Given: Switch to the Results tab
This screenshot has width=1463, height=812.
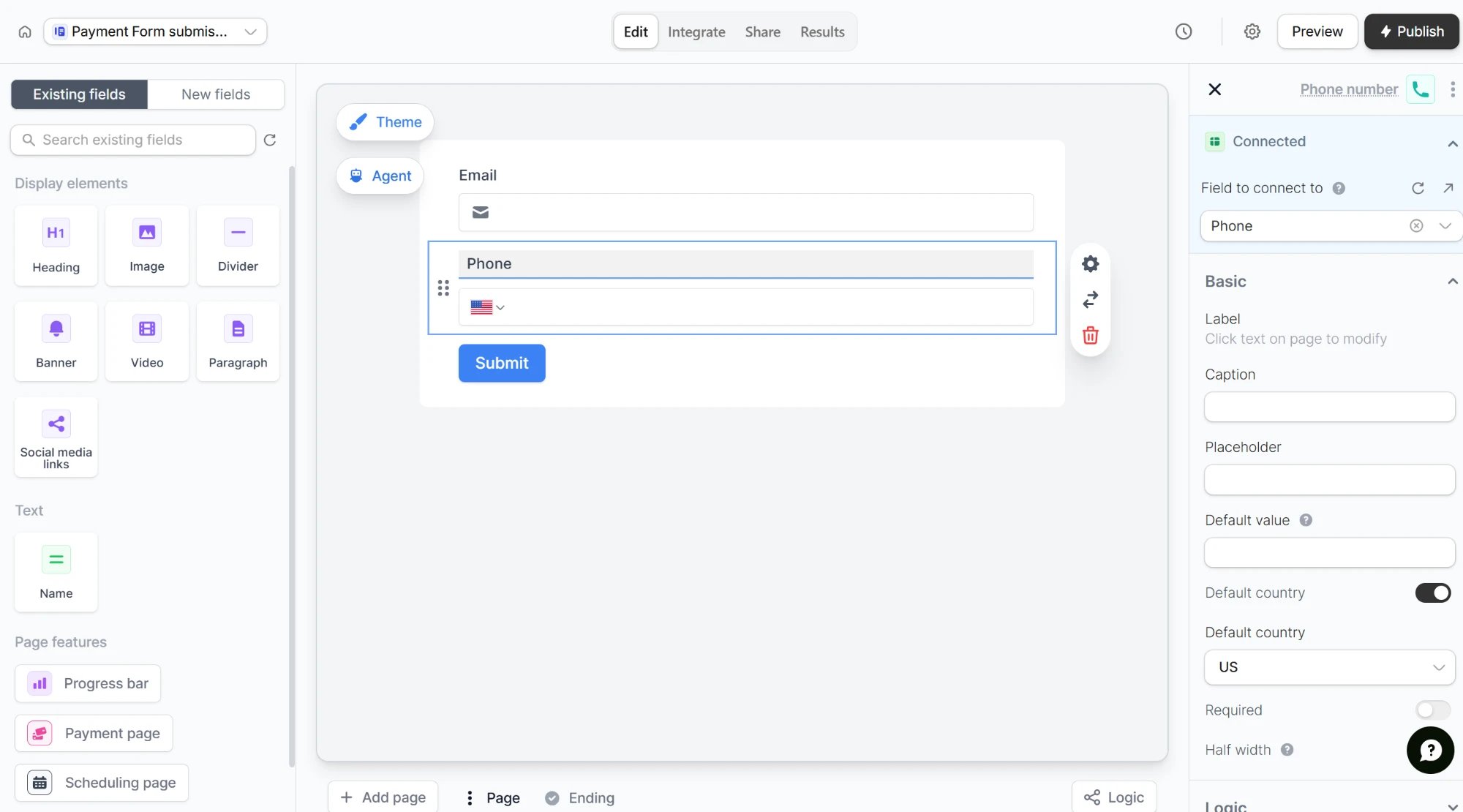Looking at the screenshot, I should pos(822,31).
